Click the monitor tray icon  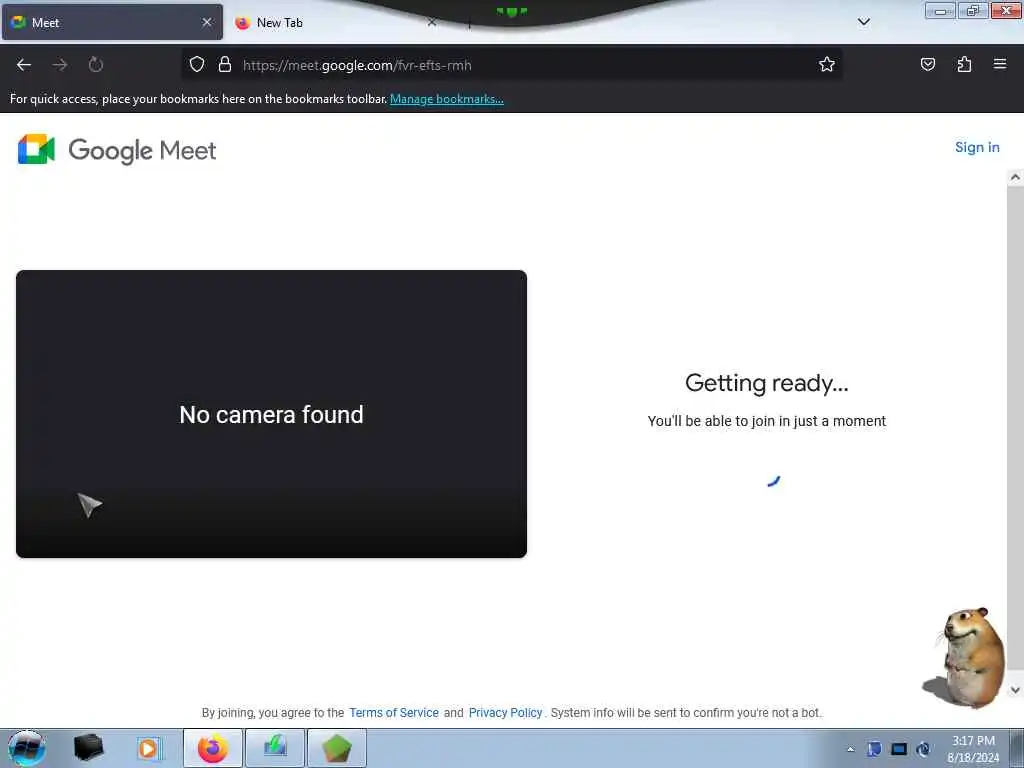[899, 749]
